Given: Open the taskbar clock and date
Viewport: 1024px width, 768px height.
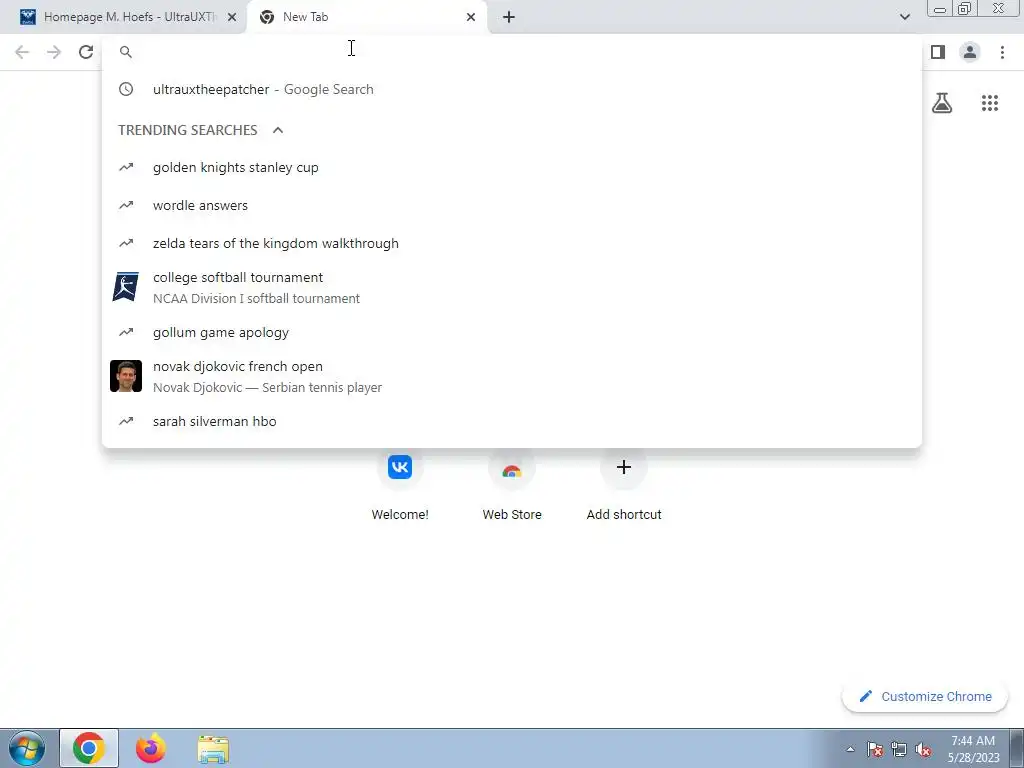Looking at the screenshot, I should [973, 749].
